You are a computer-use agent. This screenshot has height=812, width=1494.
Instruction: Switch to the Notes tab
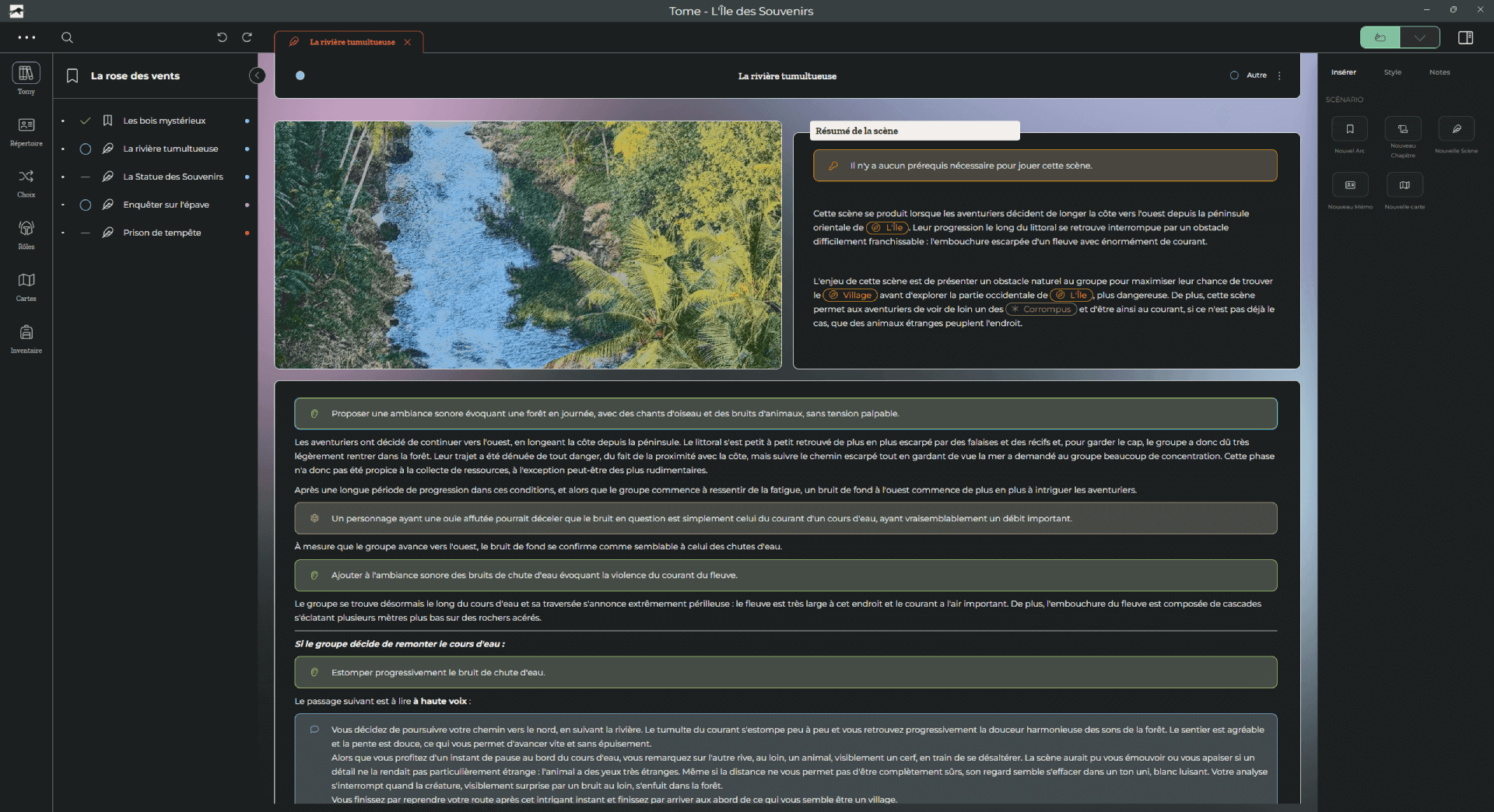1439,72
